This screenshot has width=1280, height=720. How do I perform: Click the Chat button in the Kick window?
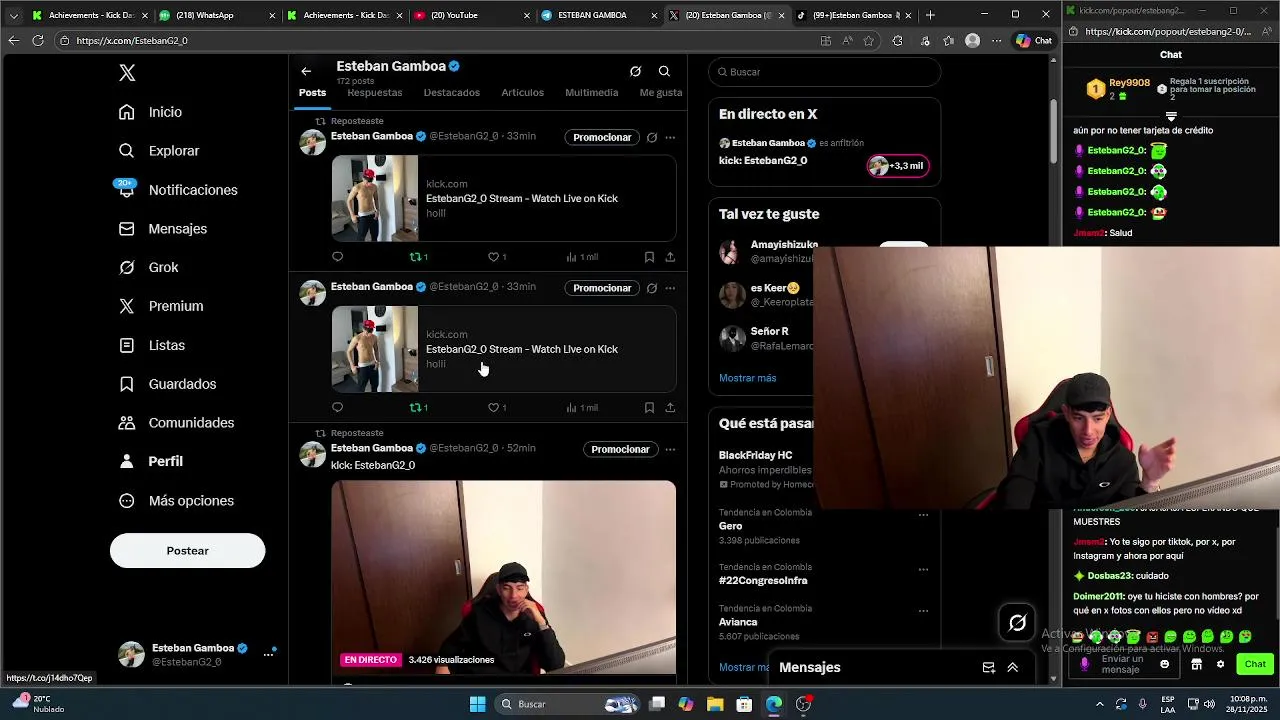click(x=1255, y=664)
